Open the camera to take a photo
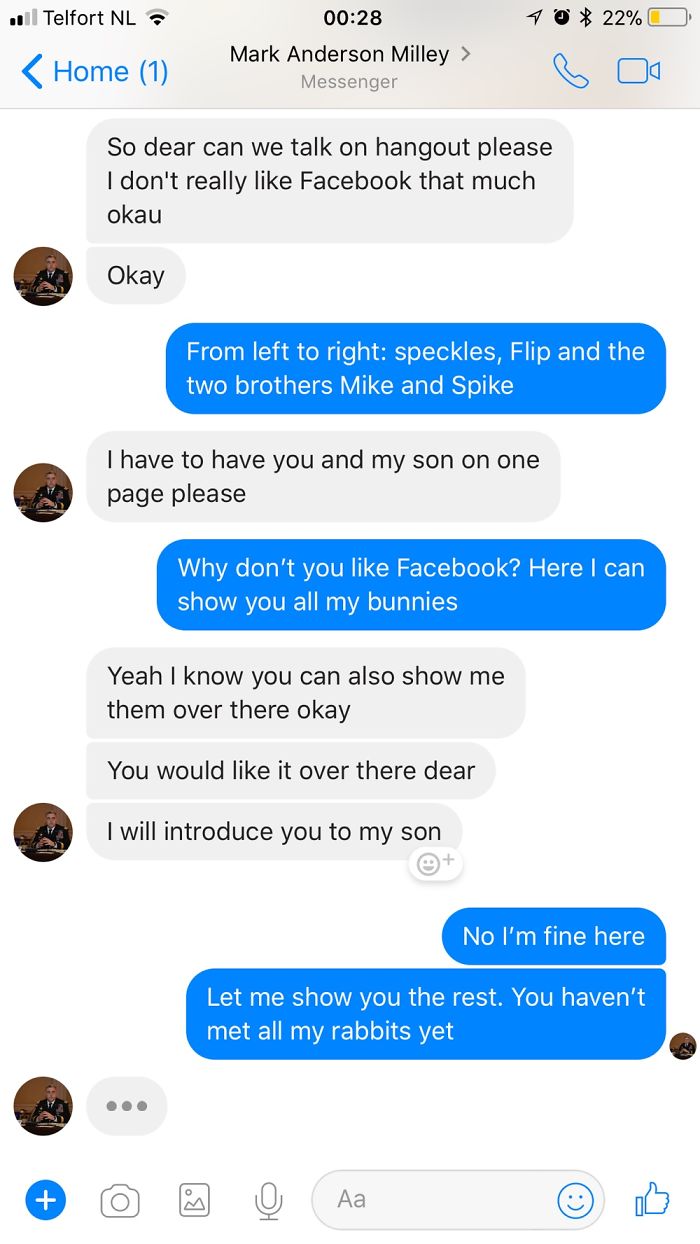700x1244 pixels. tap(120, 1199)
